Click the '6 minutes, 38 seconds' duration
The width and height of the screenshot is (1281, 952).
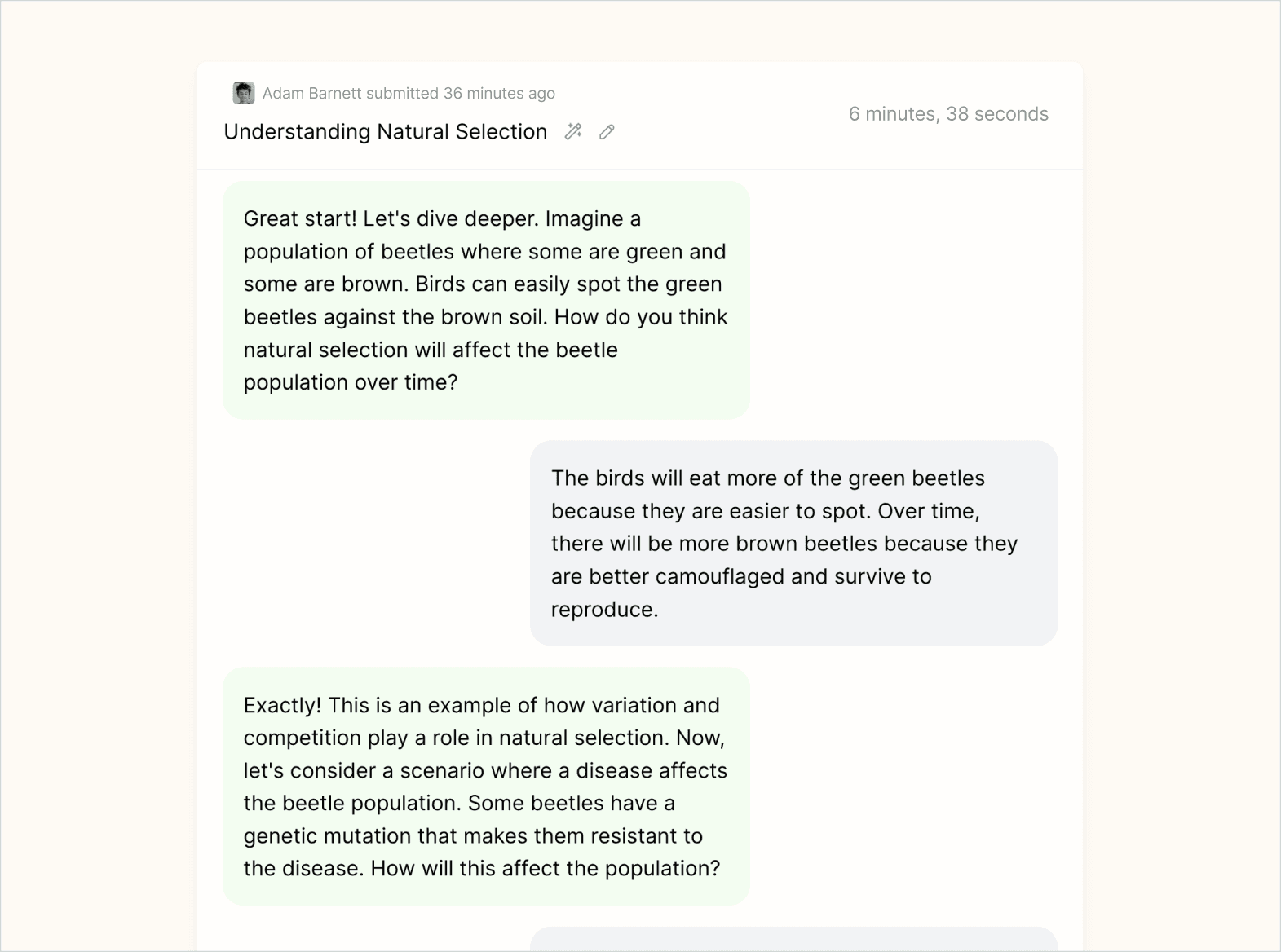pos(948,114)
